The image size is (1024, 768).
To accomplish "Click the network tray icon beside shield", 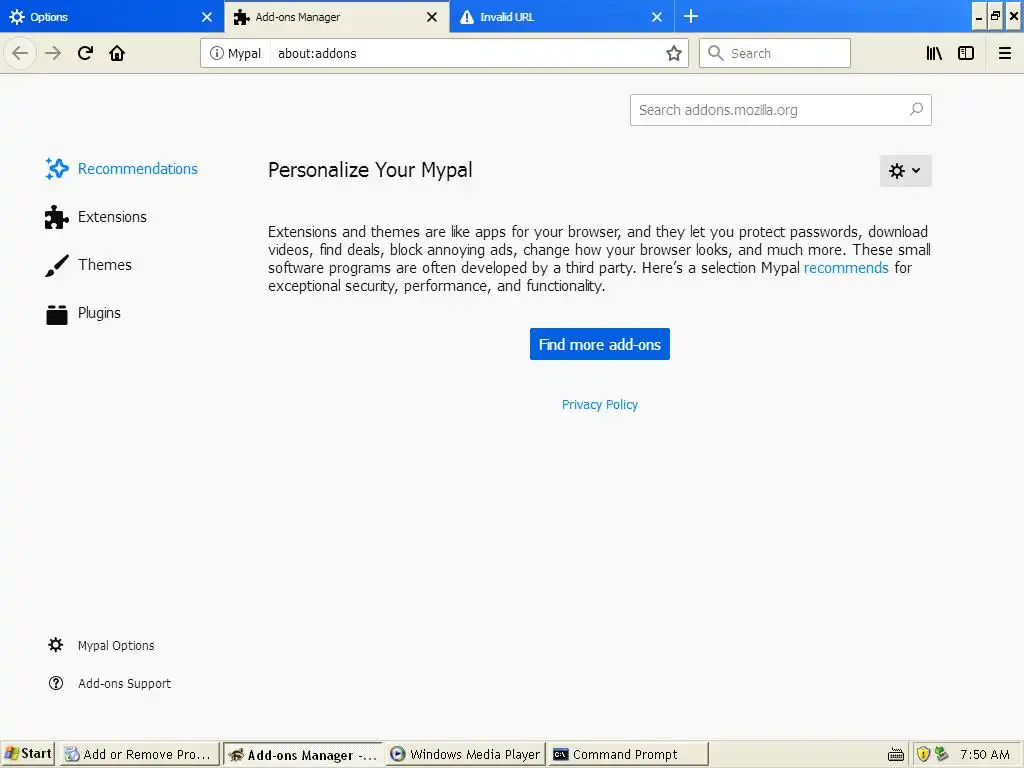I will pos(941,754).
